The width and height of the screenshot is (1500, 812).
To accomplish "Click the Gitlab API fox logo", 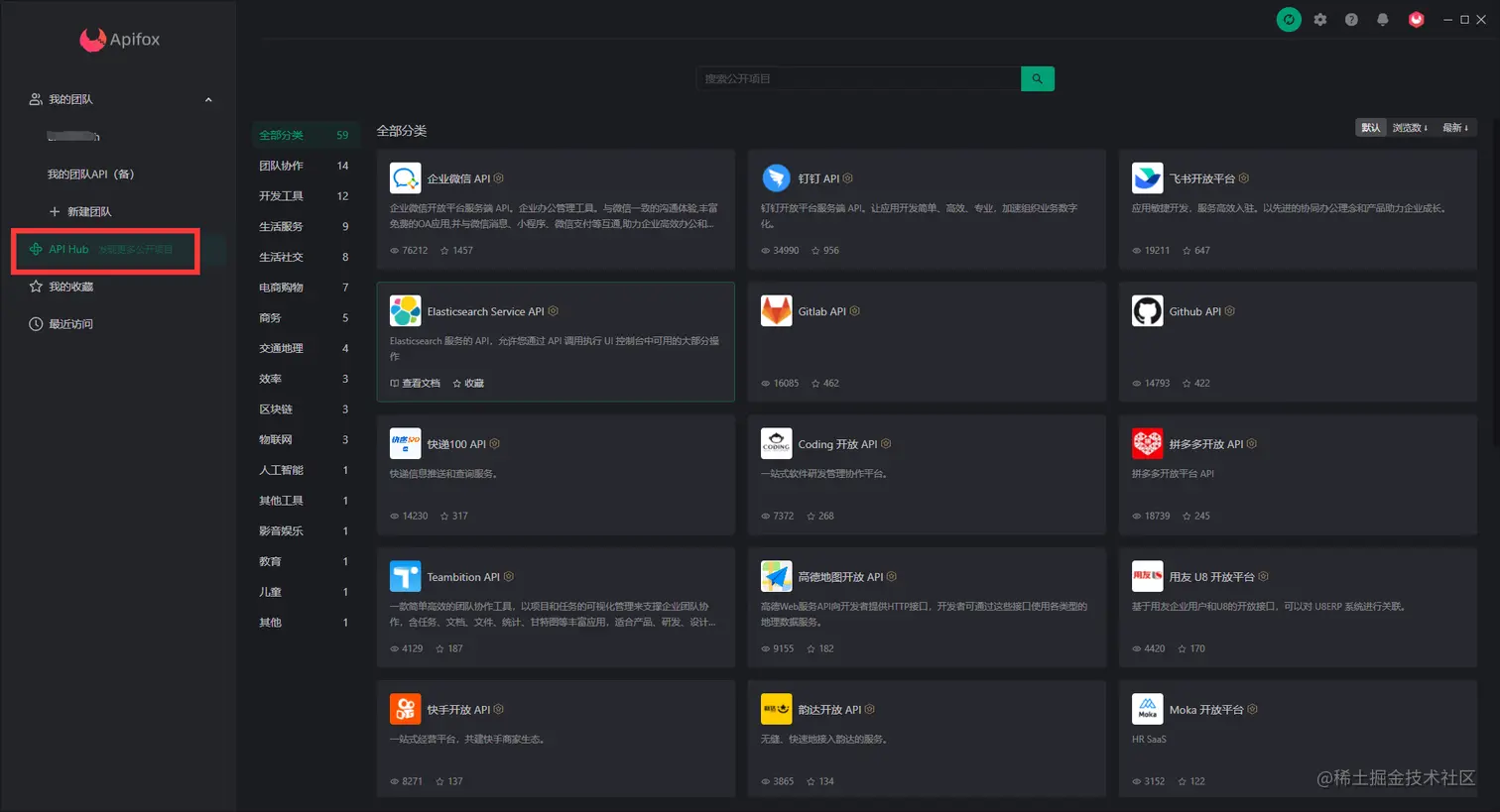I will click(x=777, y=311).
